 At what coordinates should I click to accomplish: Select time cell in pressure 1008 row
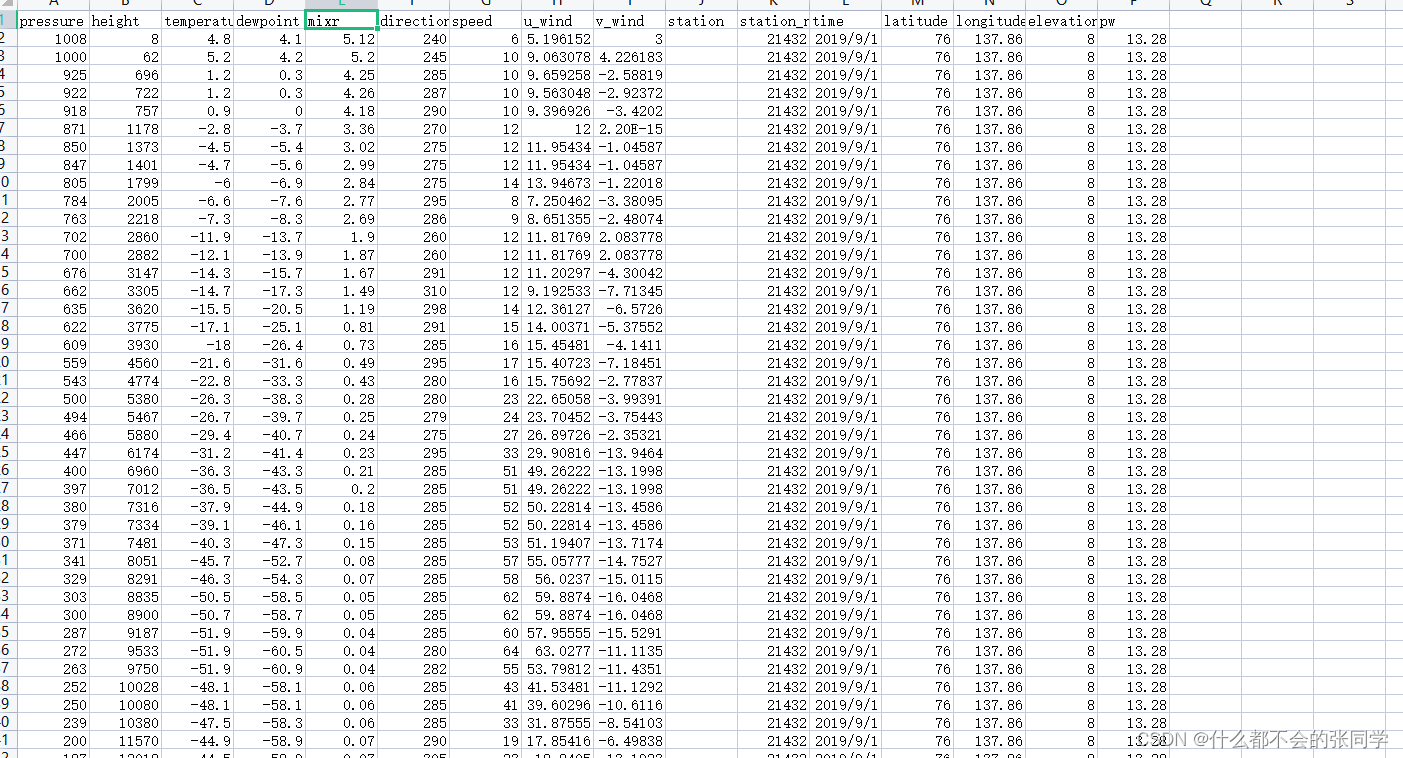click(845, 39)
